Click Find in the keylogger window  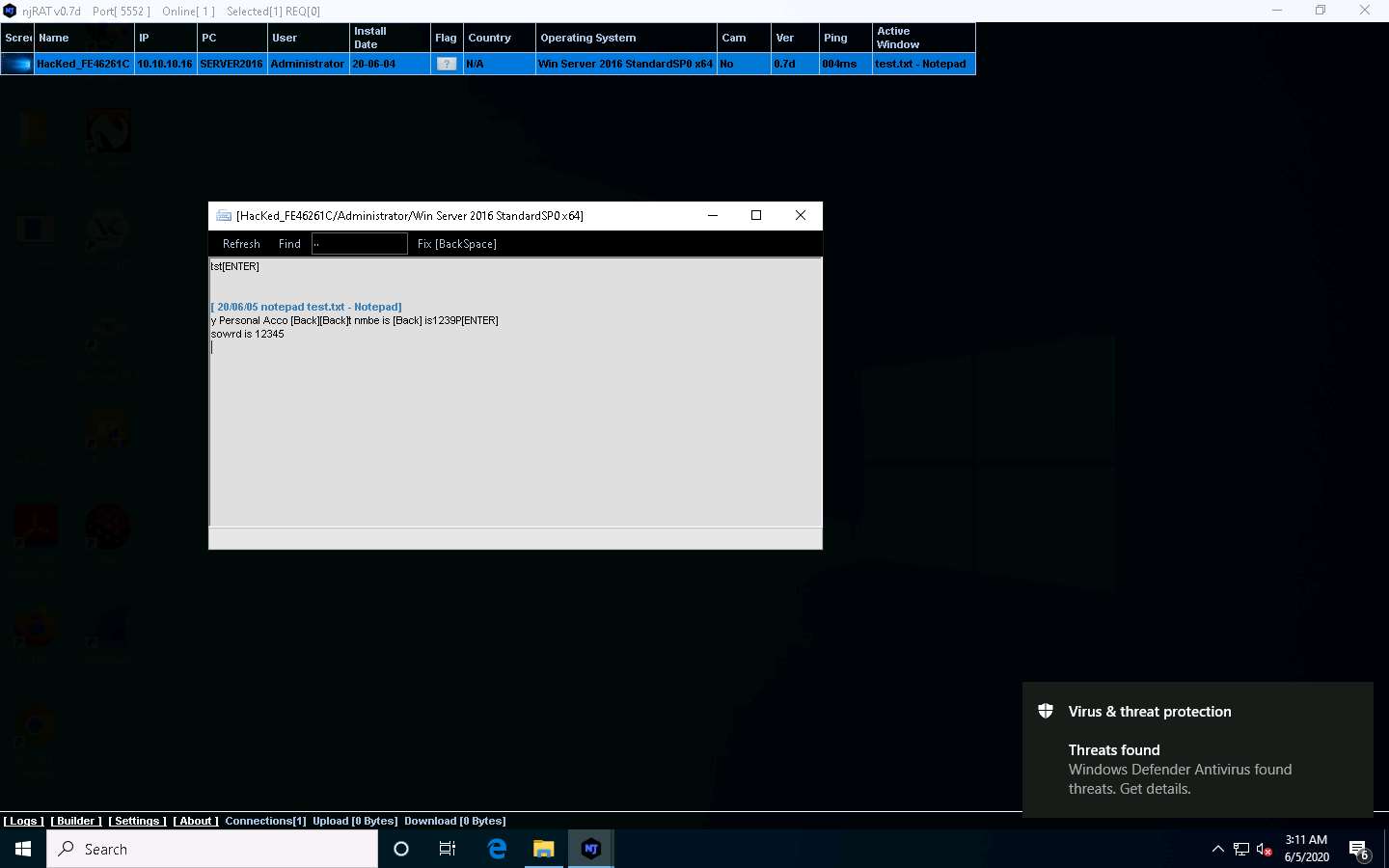[289, 244]
